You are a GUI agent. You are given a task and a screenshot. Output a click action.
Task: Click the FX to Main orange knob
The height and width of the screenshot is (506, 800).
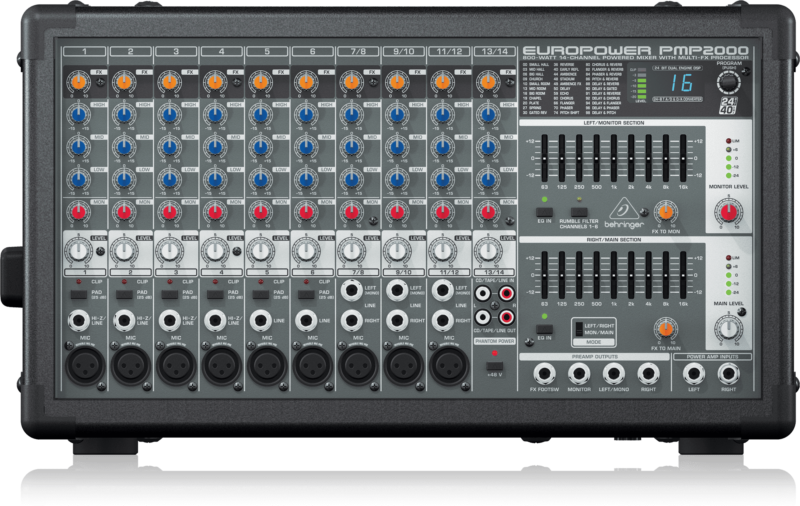[665, 328]
